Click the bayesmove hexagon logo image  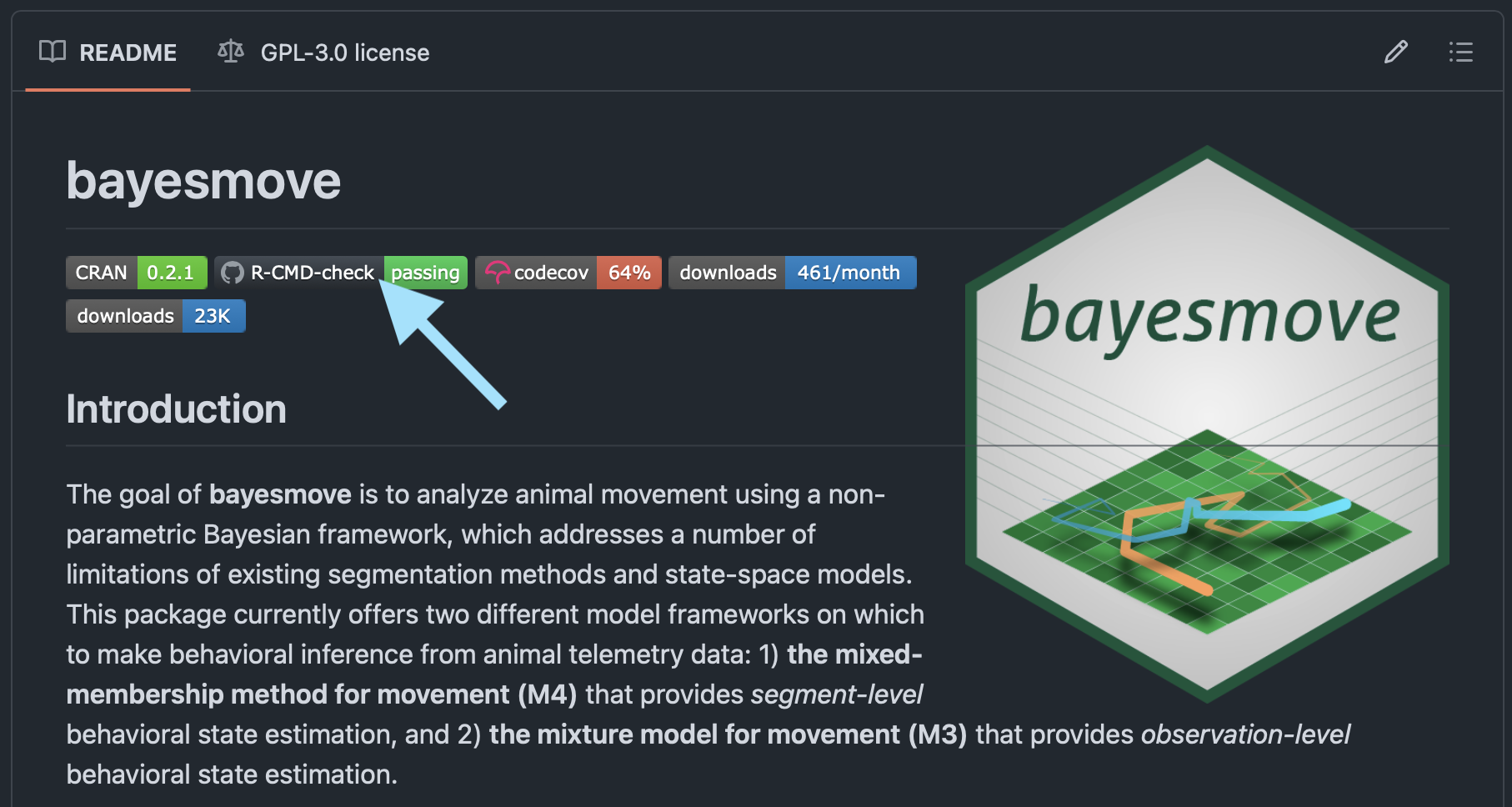click(x=1206, y=424)
